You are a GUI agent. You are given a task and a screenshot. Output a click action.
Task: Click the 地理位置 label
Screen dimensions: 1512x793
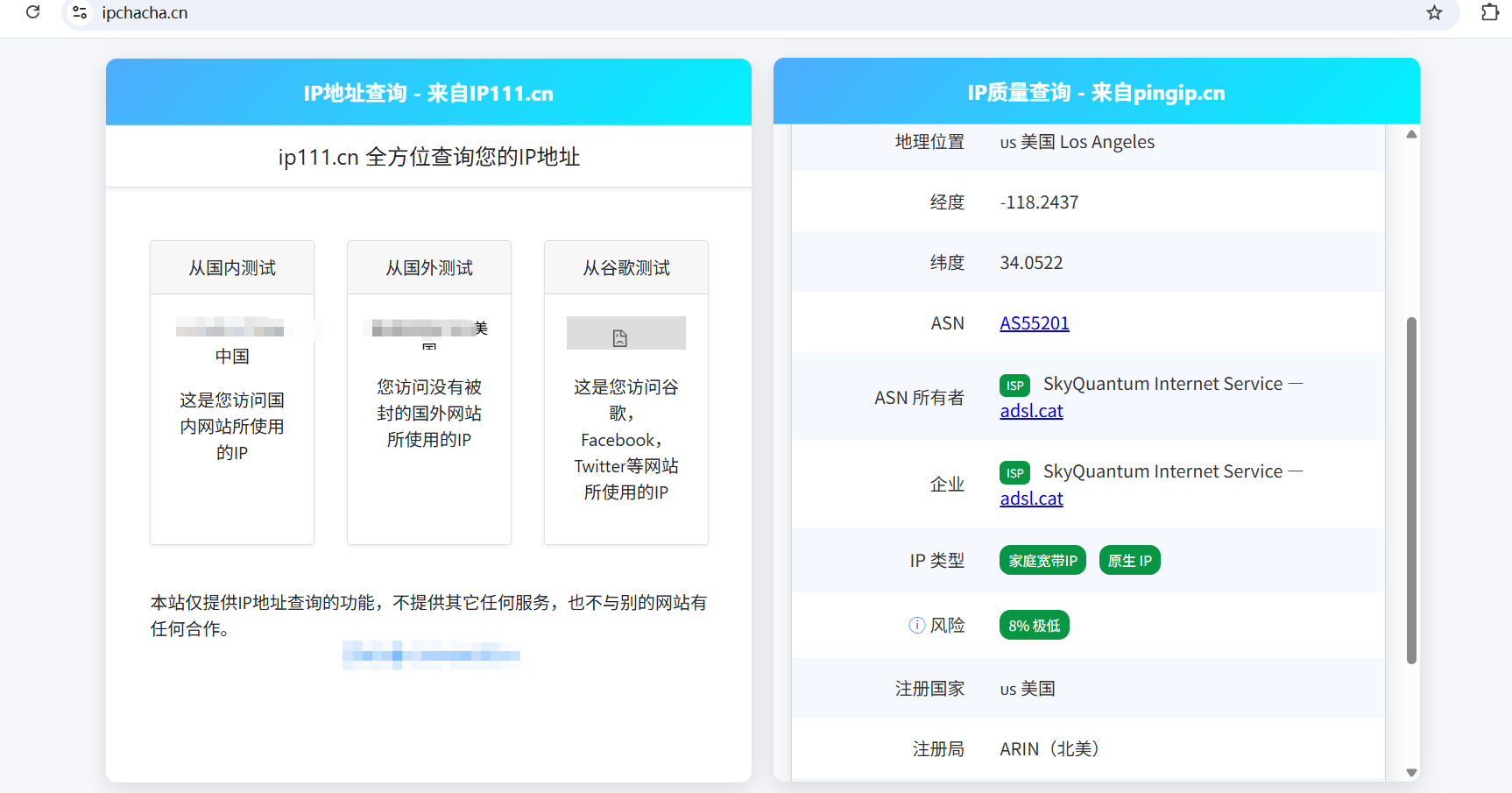click(929, 142)
